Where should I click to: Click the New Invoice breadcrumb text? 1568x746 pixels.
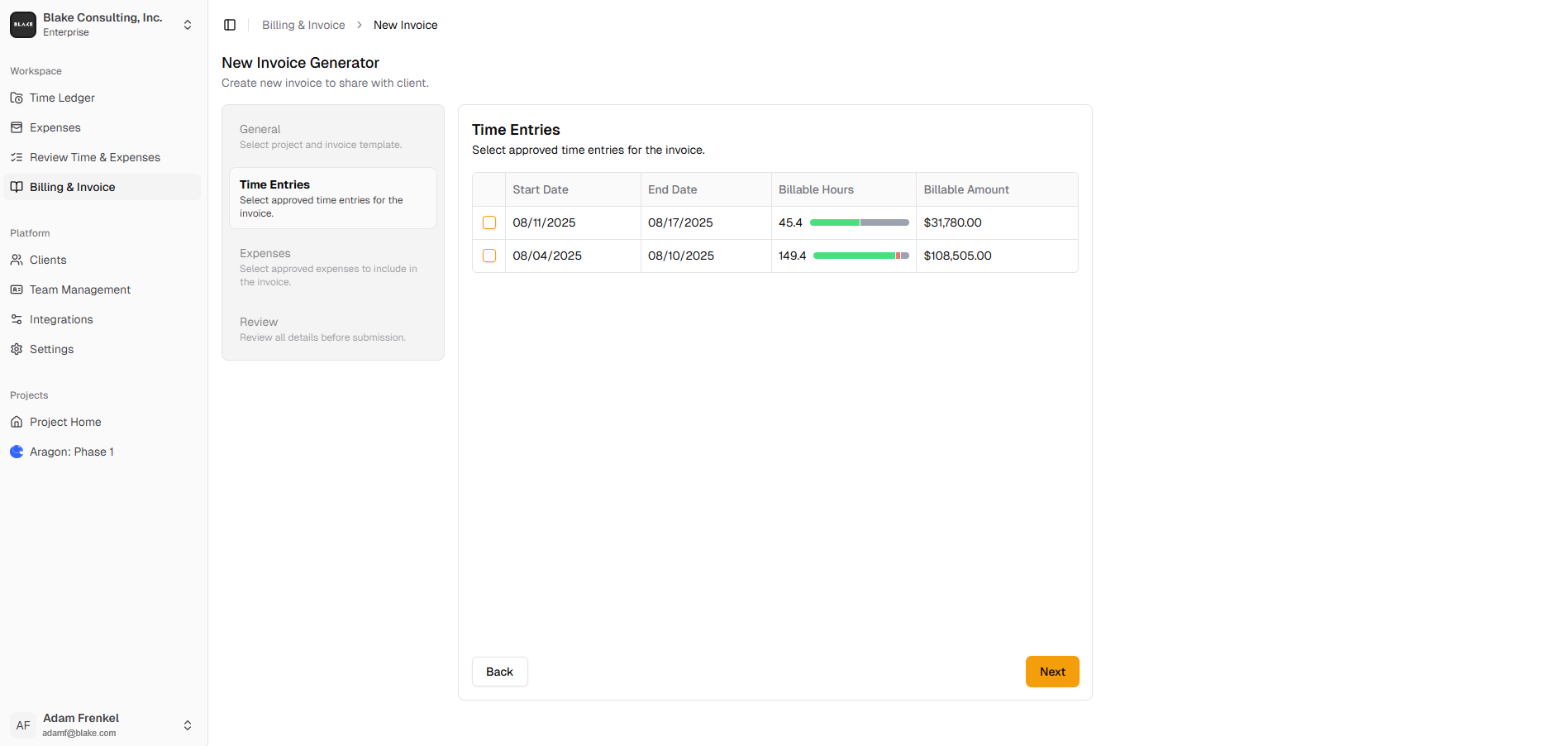pos(406,25)
